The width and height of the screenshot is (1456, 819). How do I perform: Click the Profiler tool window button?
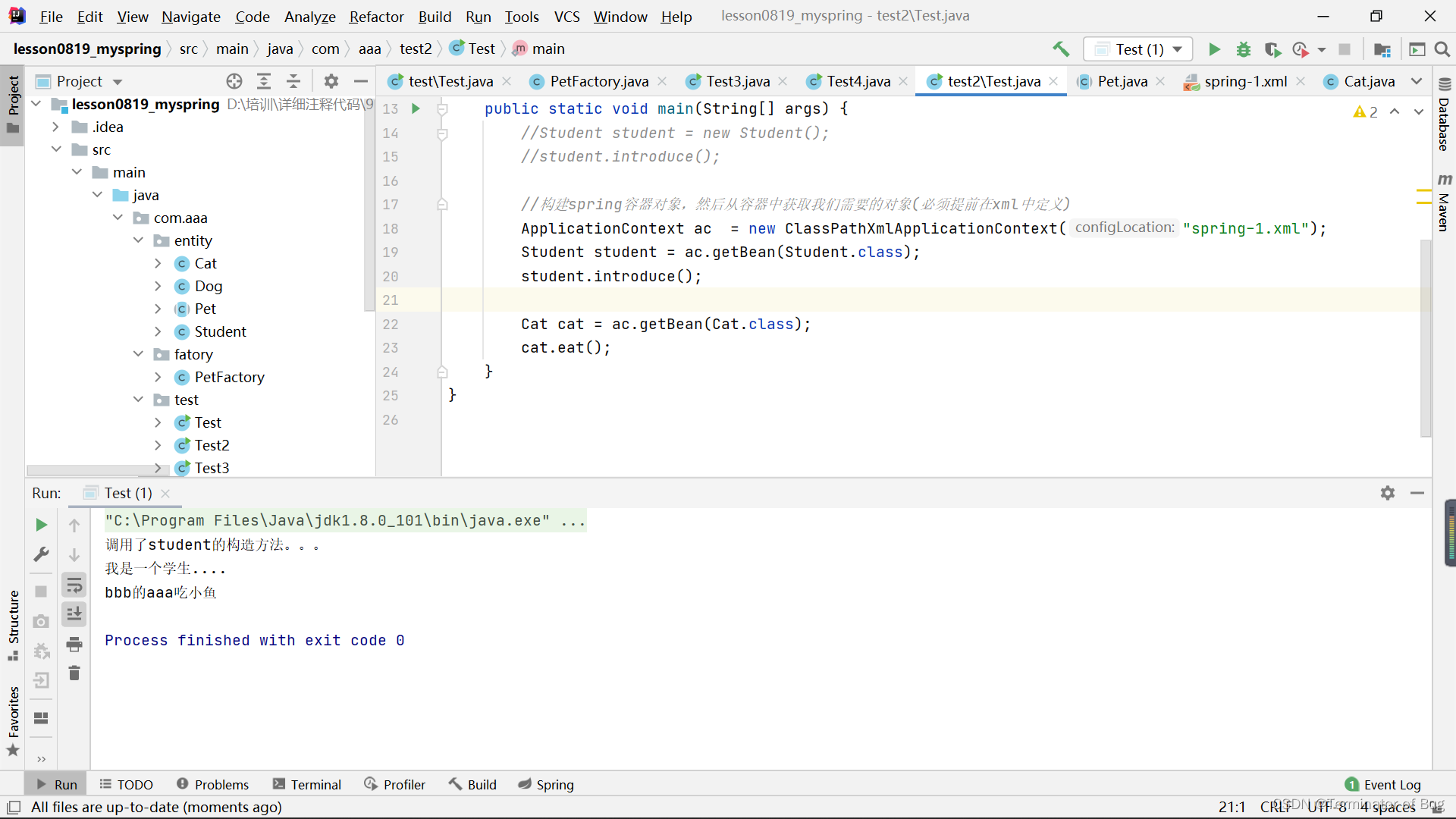pyautogui.click(x=395, y=784)
